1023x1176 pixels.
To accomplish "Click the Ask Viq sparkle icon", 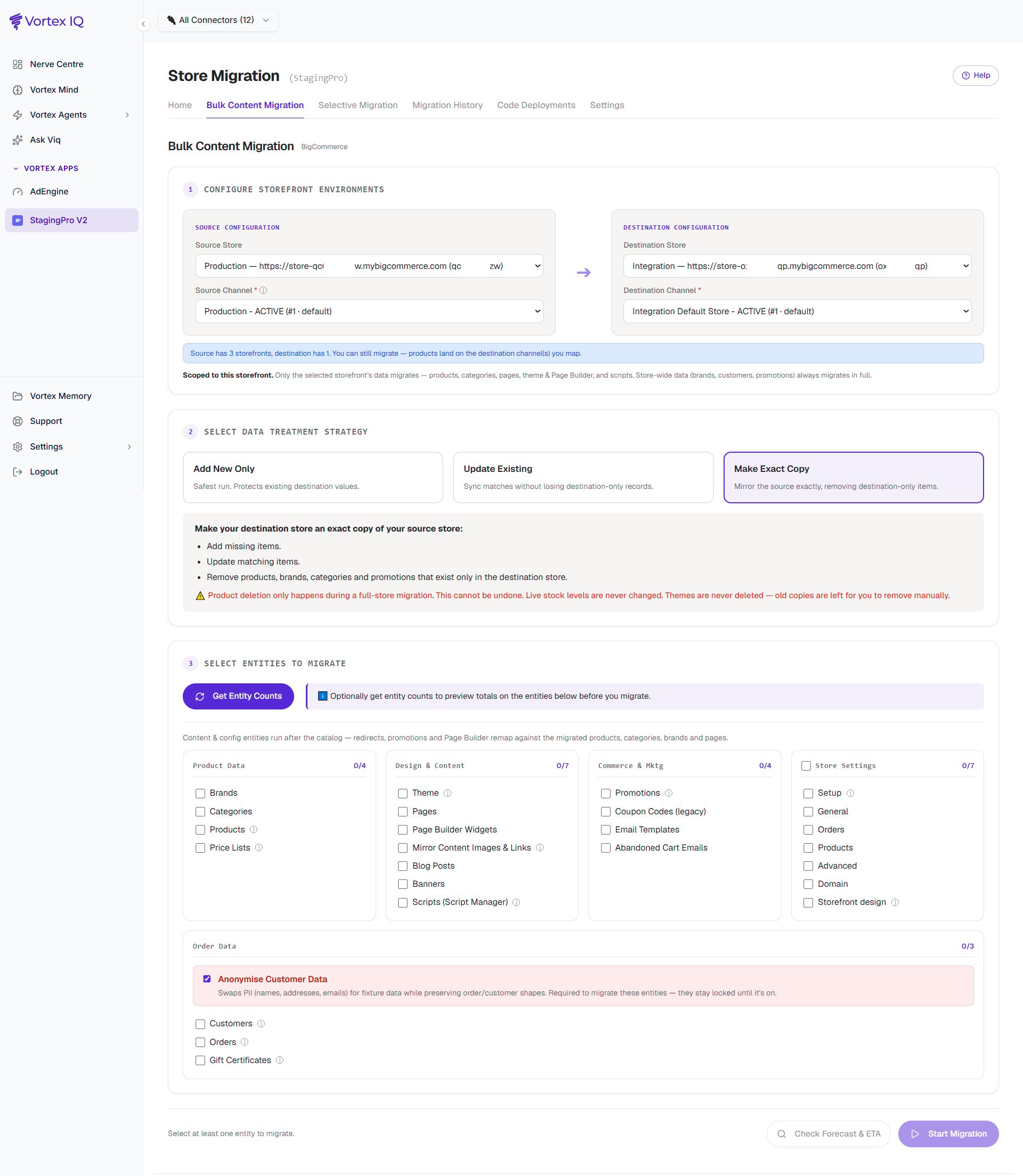I will [18, 141].
